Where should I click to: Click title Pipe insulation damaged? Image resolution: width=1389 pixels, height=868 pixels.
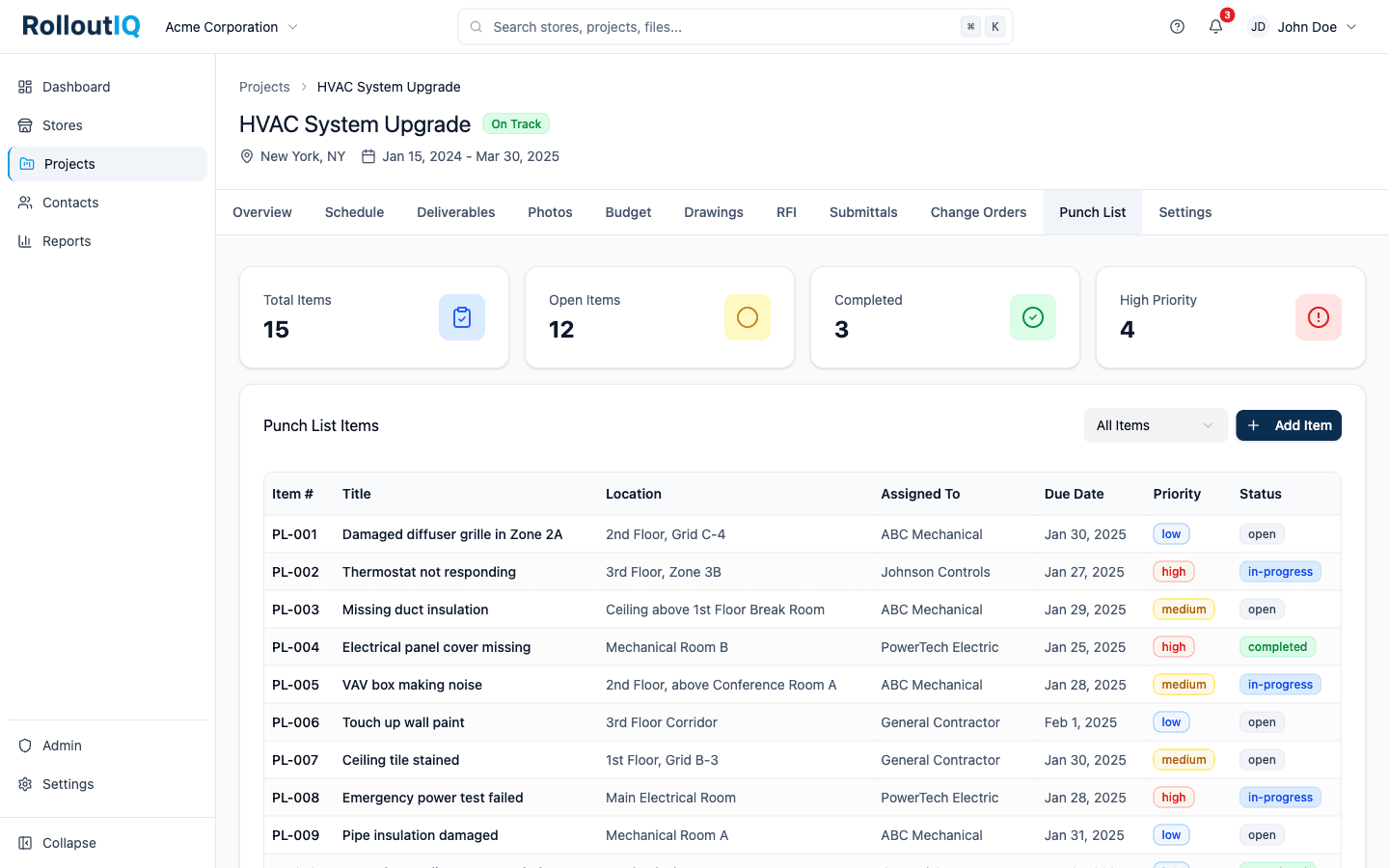pyautogui.click(x=421, y=835)
